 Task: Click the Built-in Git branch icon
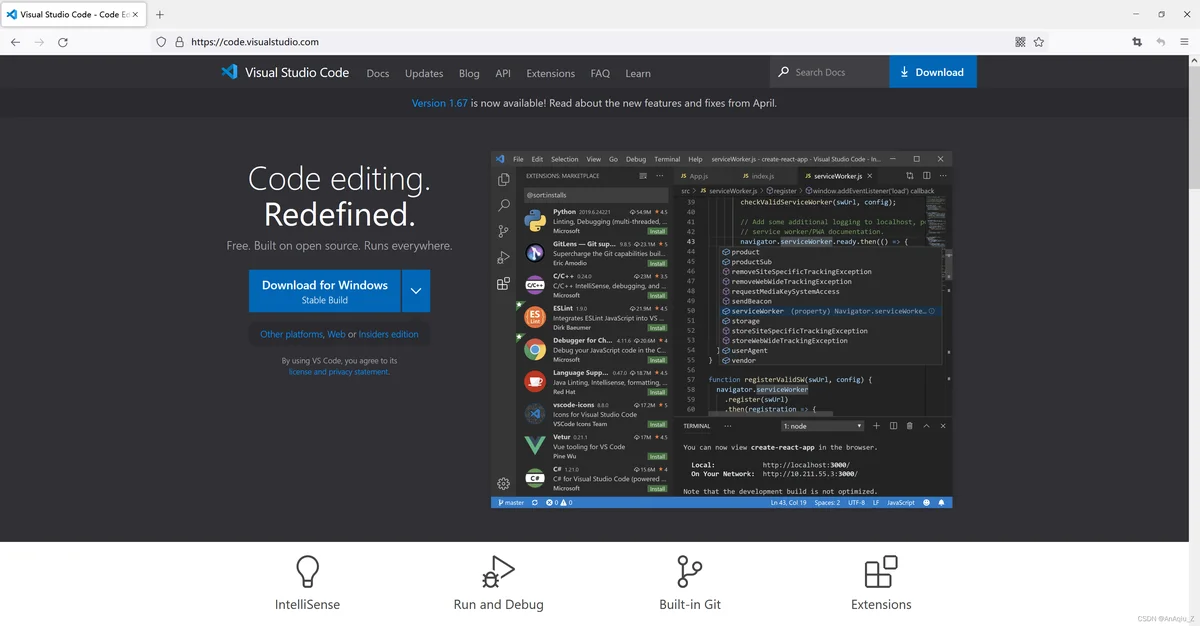click(x=689, y=571)
